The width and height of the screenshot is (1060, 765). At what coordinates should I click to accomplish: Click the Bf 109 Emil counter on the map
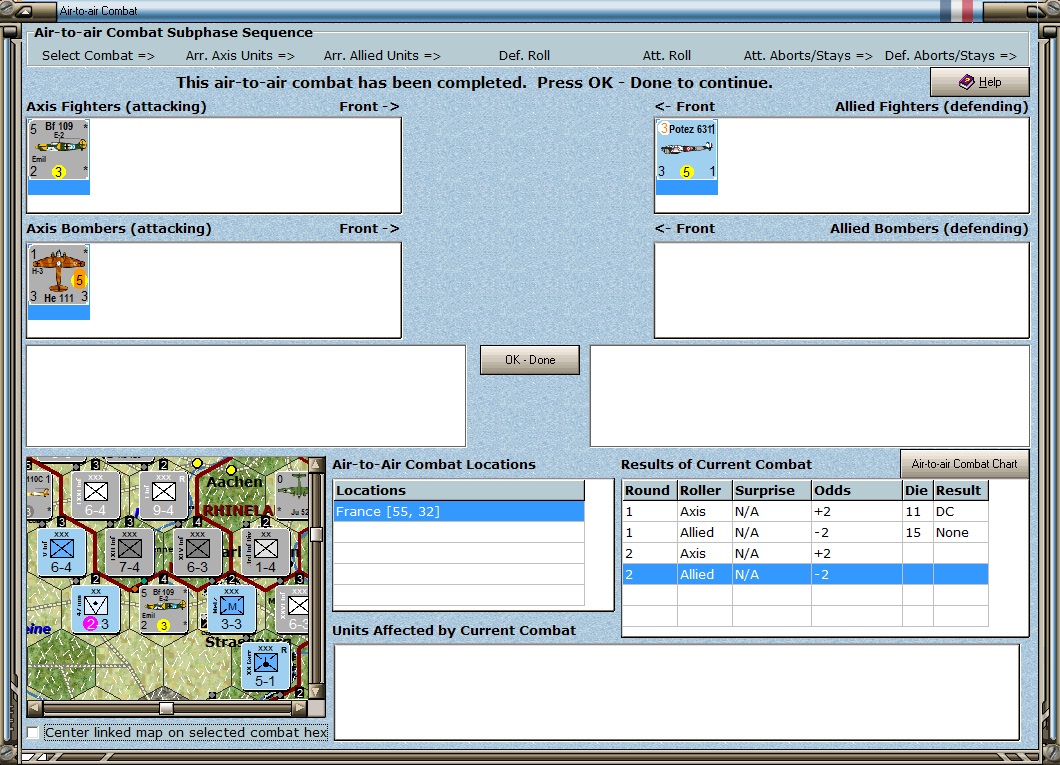point(164,609)
